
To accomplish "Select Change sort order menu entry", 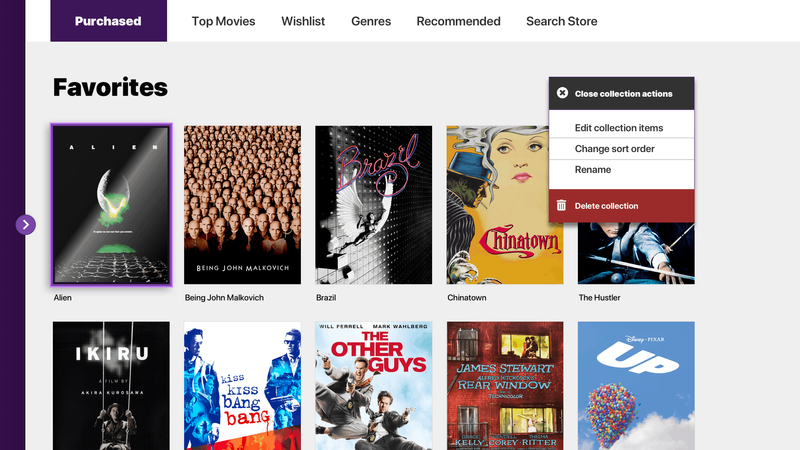I will coord(621,148).
